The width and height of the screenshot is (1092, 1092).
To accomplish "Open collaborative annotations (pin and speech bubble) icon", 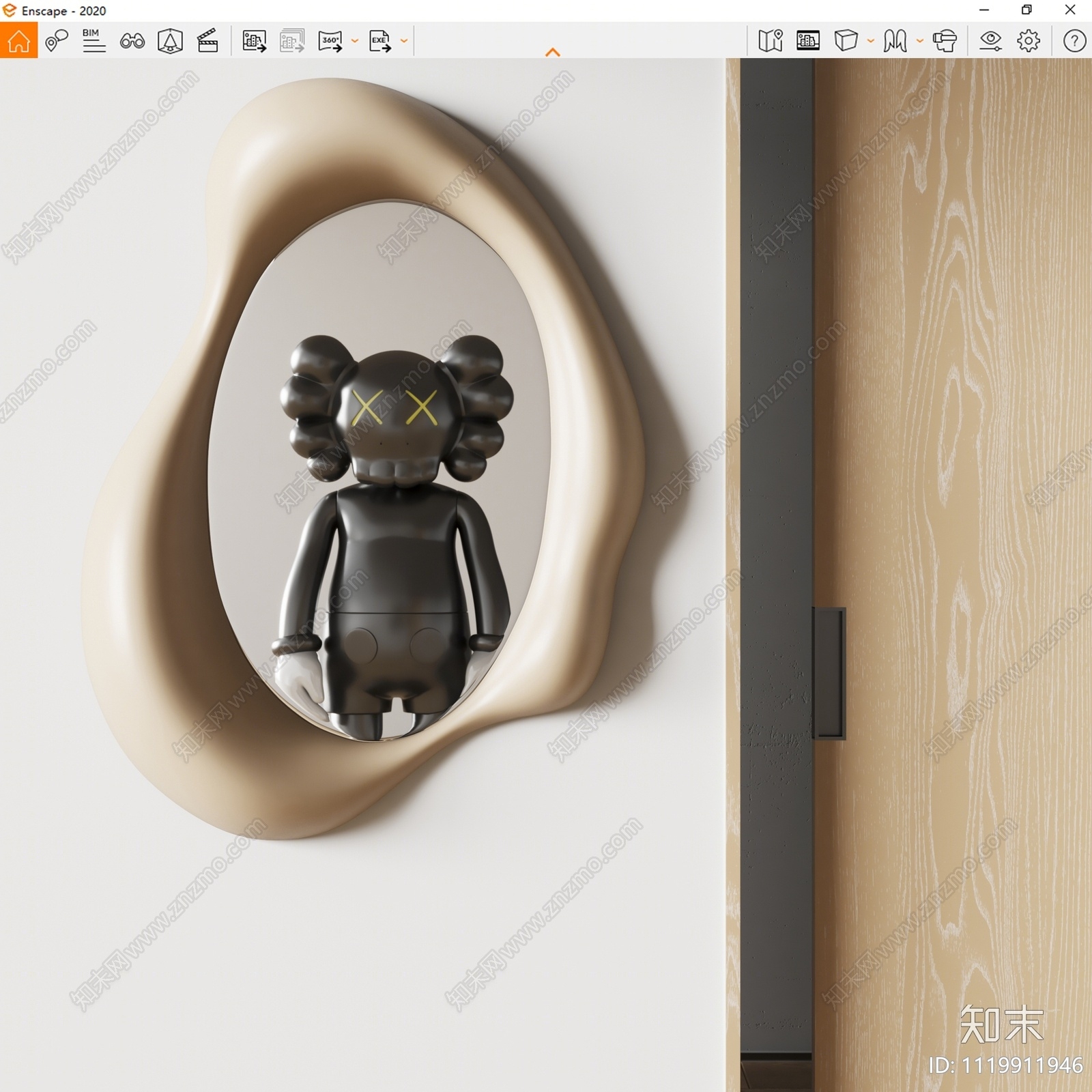I will click(x=57, y=41).
